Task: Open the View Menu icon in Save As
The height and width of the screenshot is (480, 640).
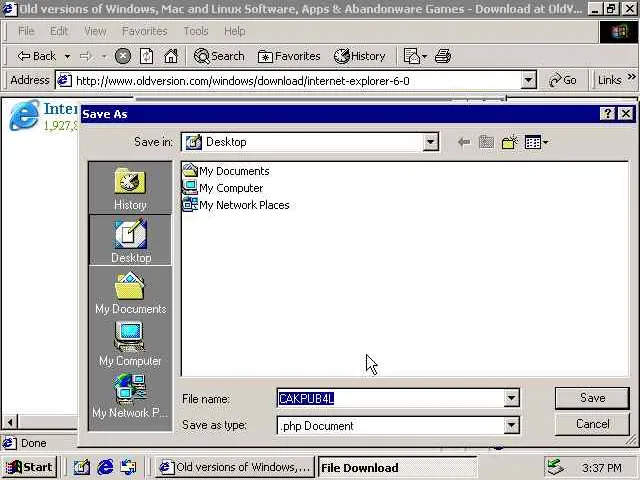Action: 536,142
